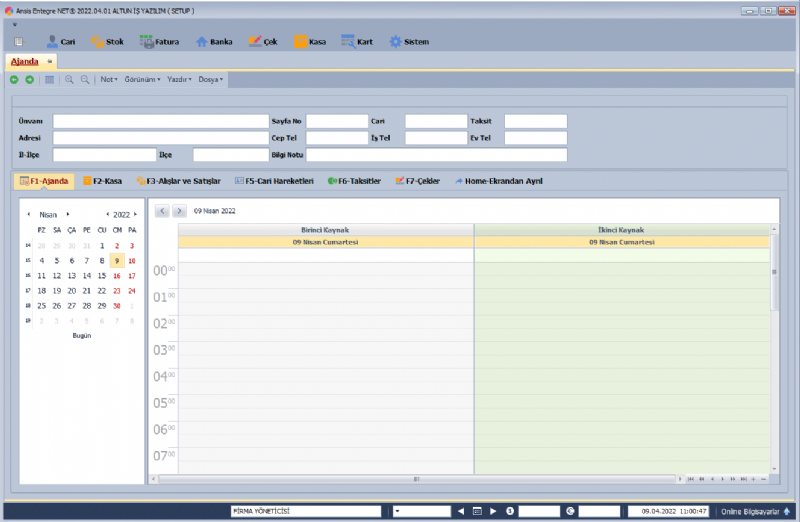The height and width of the screenshot is (522, 800).
Task: Click the Sayfa No input field
Action: click(337, 121)
